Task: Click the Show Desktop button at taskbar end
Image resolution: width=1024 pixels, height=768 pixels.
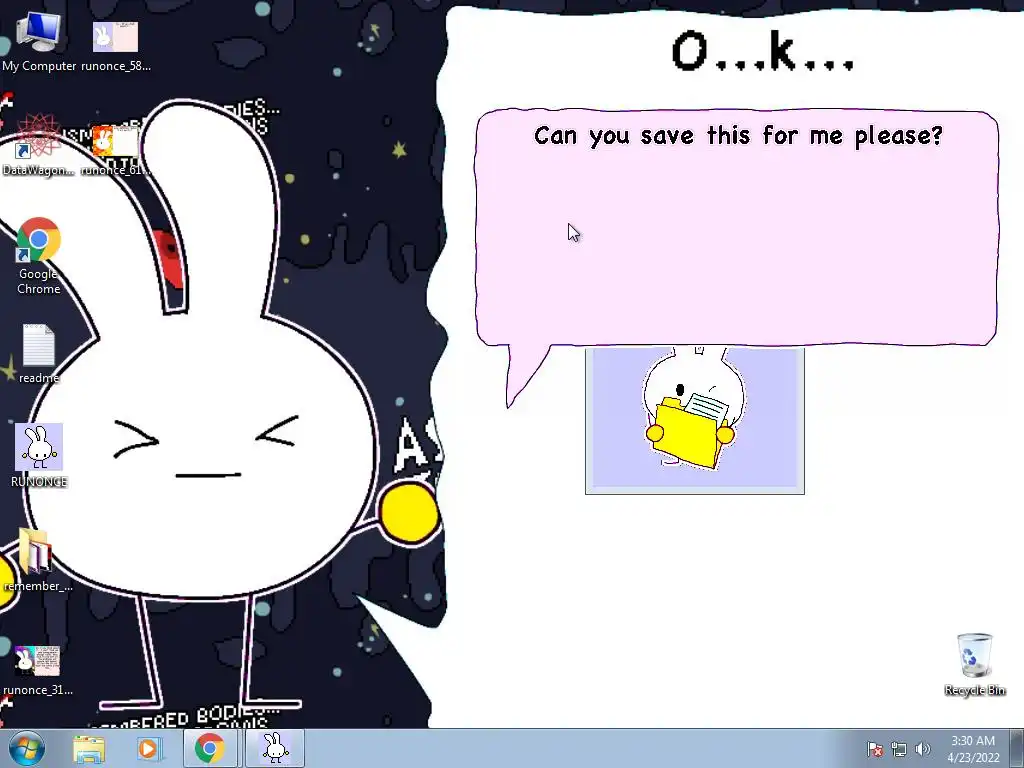Action: coord(1017,748)
